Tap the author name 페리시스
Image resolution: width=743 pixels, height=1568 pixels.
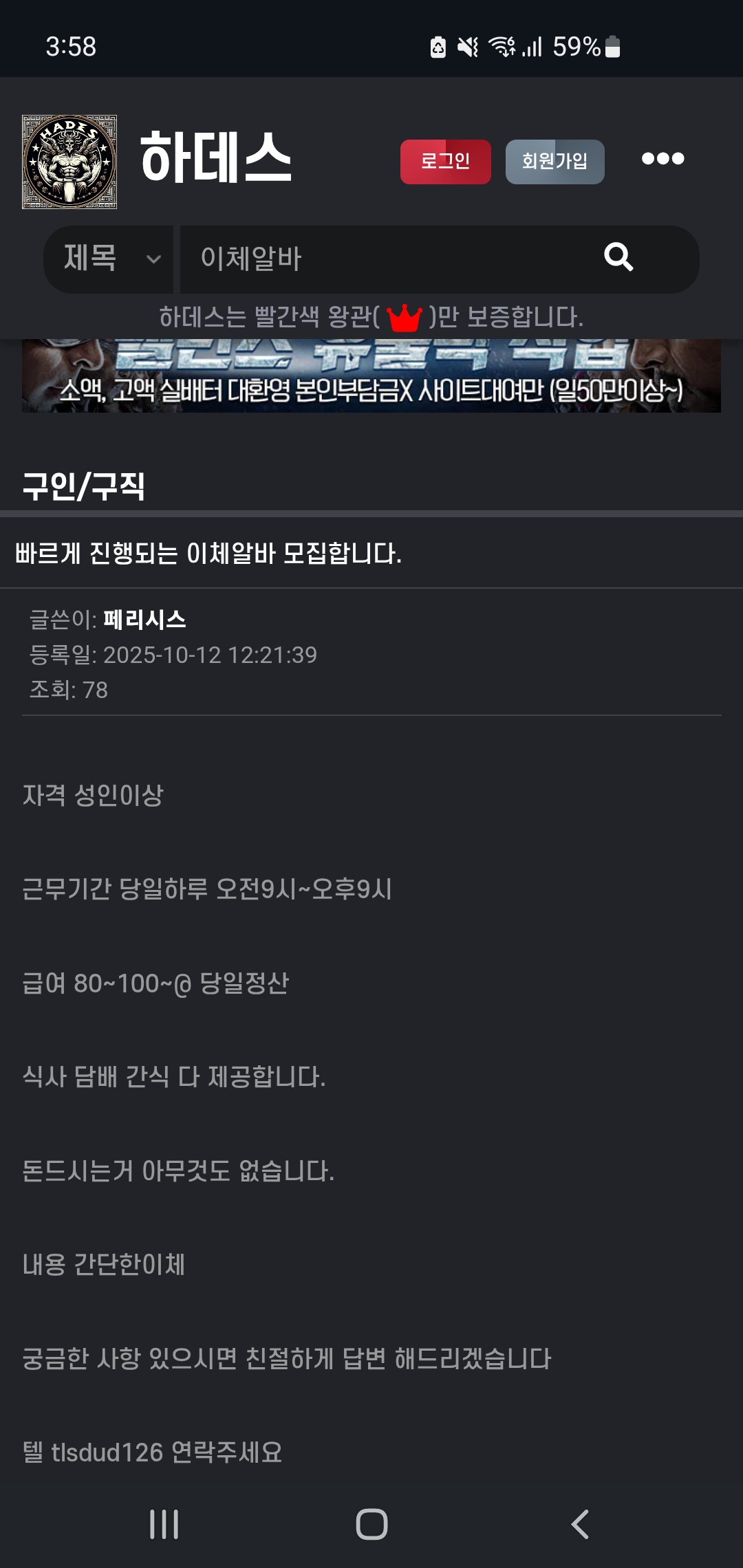[x=144, y=620]
